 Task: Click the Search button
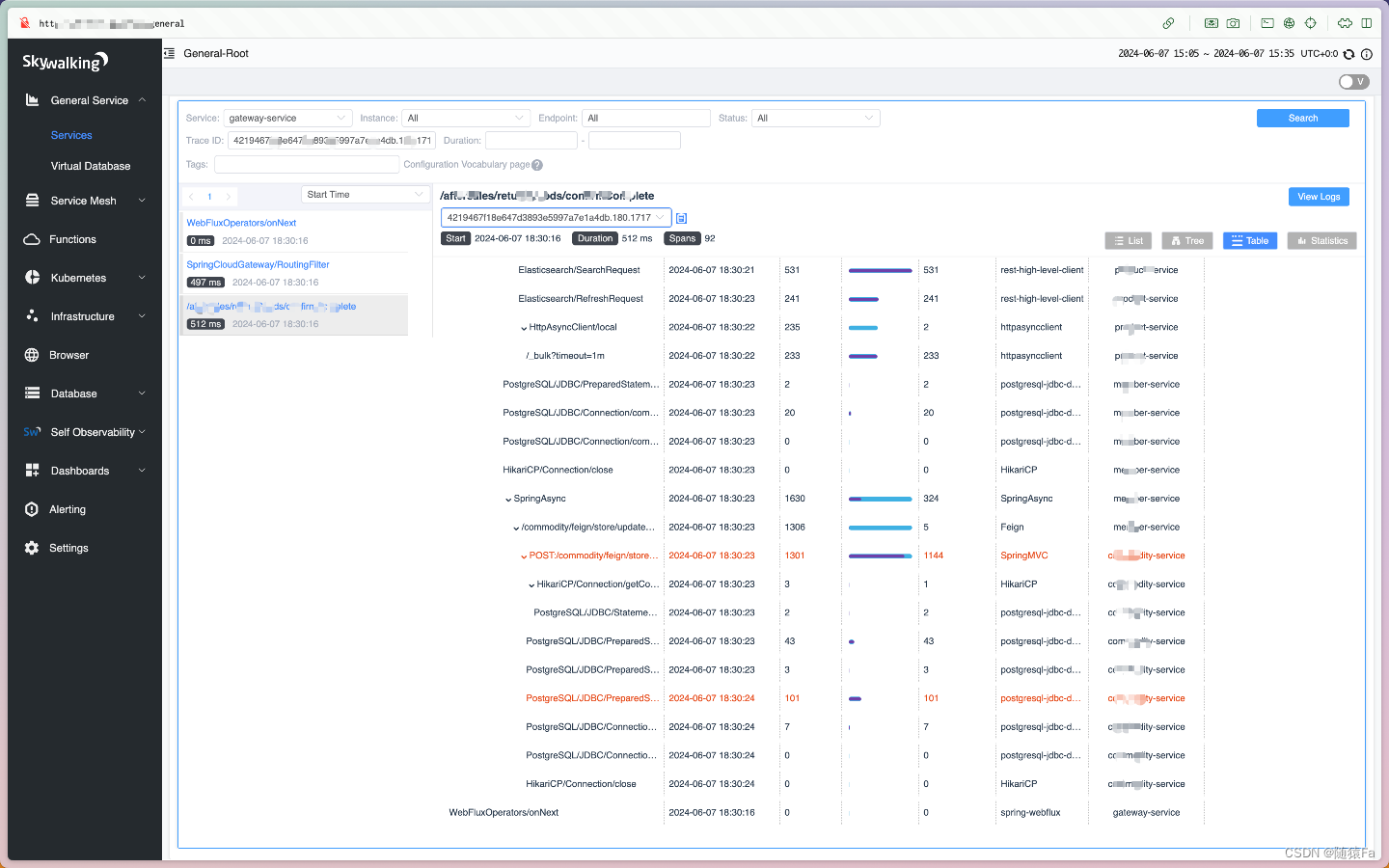click(1303, 118)
